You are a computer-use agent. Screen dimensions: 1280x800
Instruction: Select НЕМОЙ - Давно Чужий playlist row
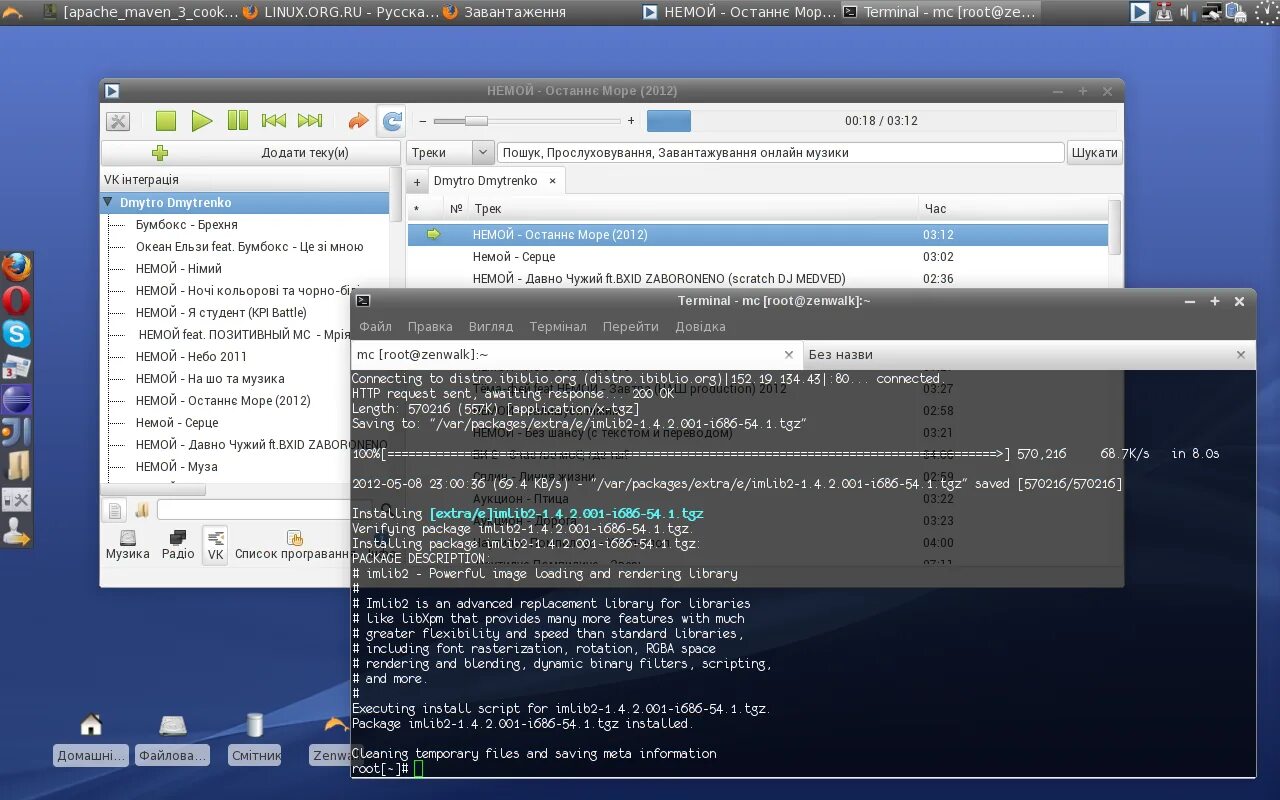click(x=757, y=279)
